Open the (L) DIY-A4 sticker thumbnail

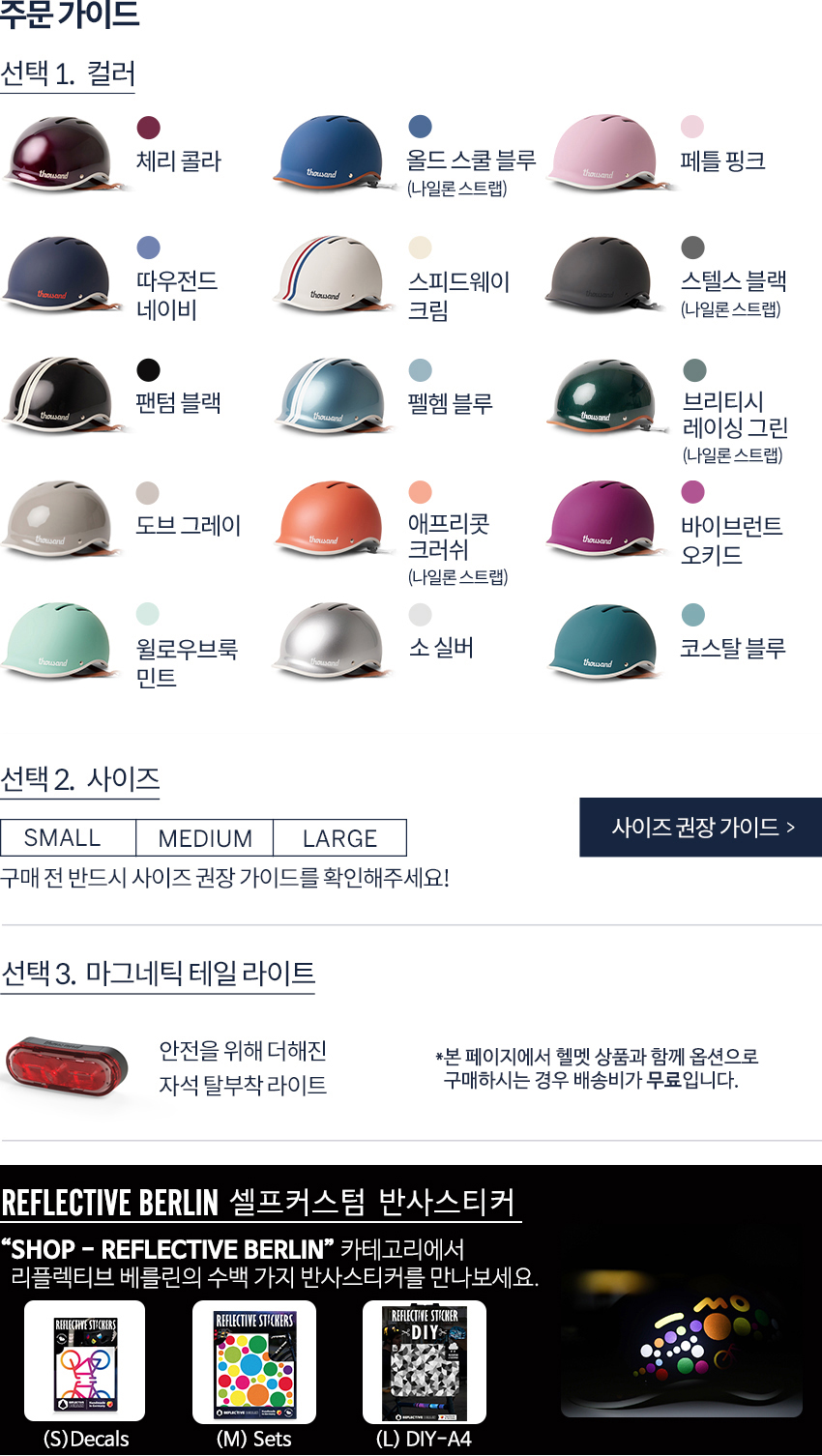(425, 1361)
